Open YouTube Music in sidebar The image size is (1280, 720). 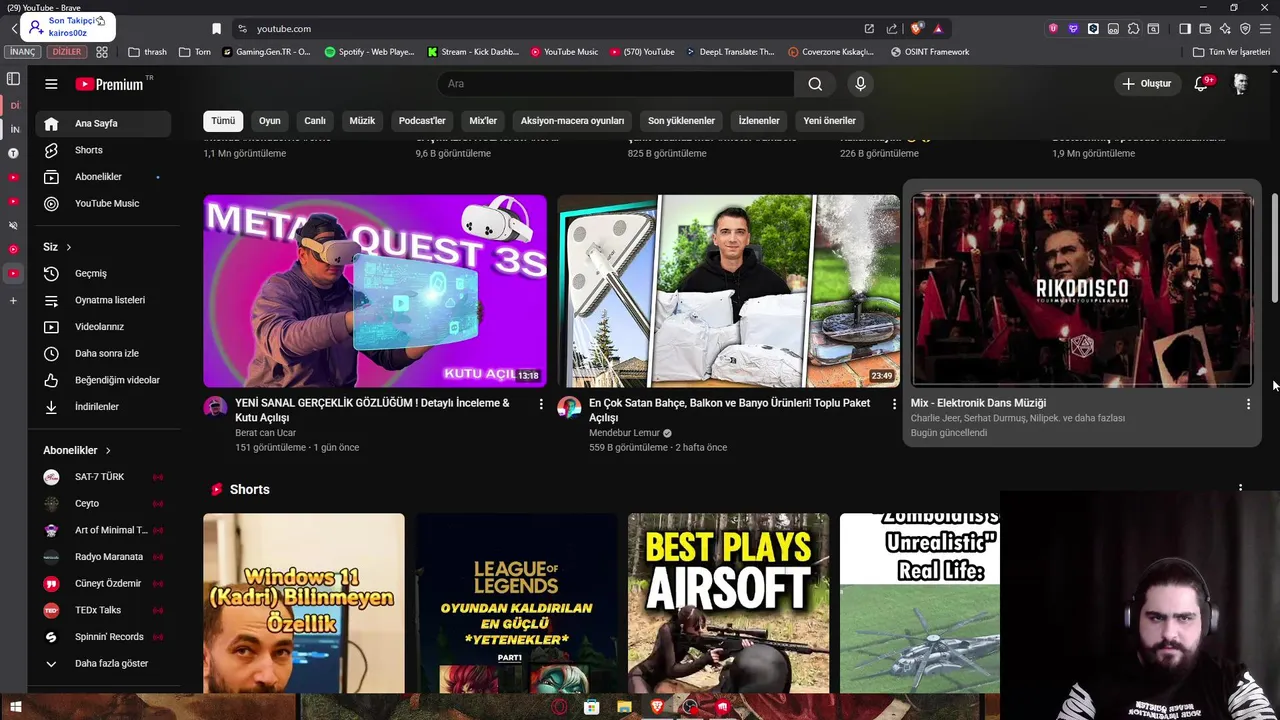click(x=103, y=203)
